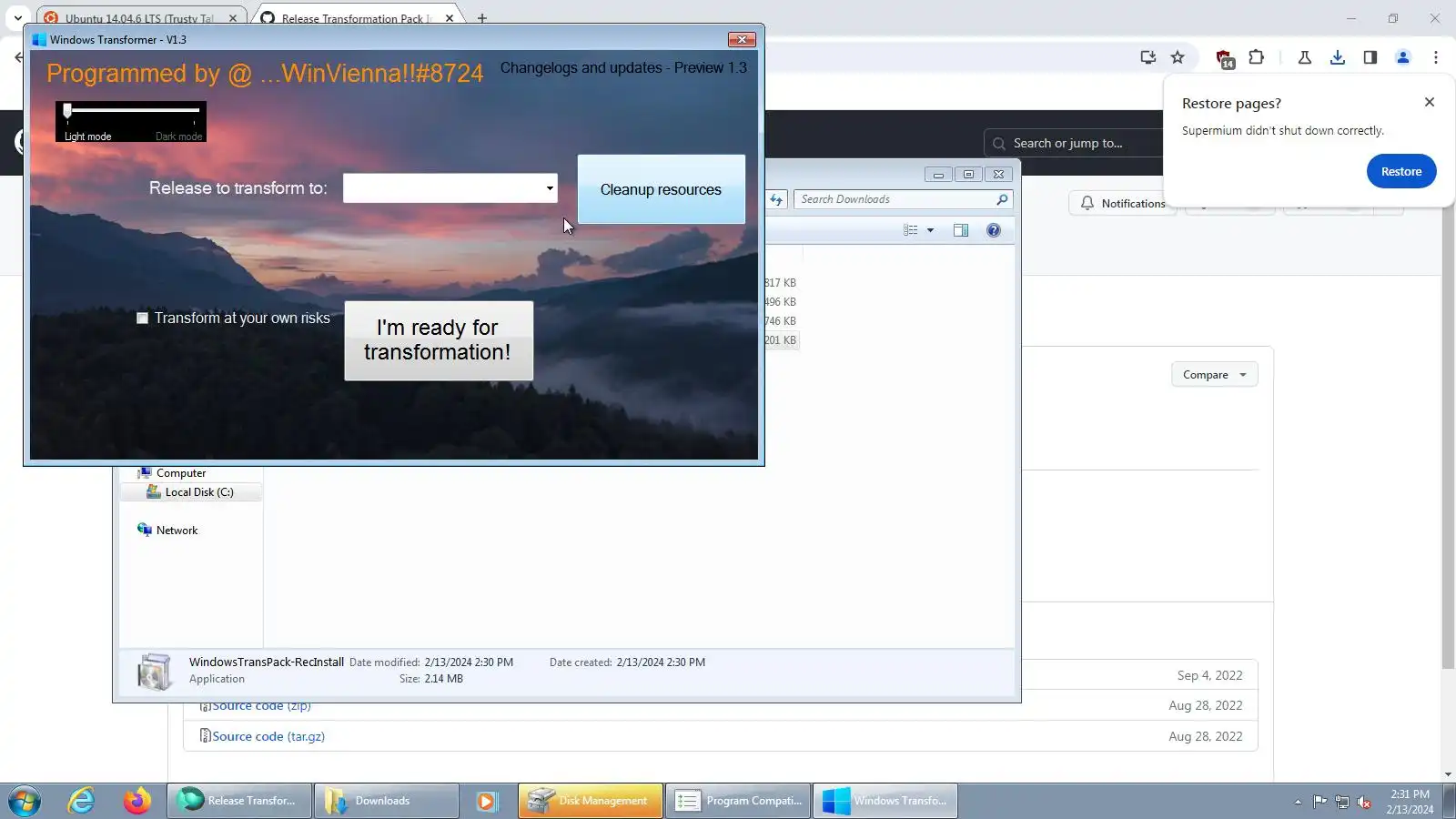Open the 'Release to transform to' dropdown
The width and height of the screenshot is (1456, 819).
pyautogui.click(x=450, y=188)
